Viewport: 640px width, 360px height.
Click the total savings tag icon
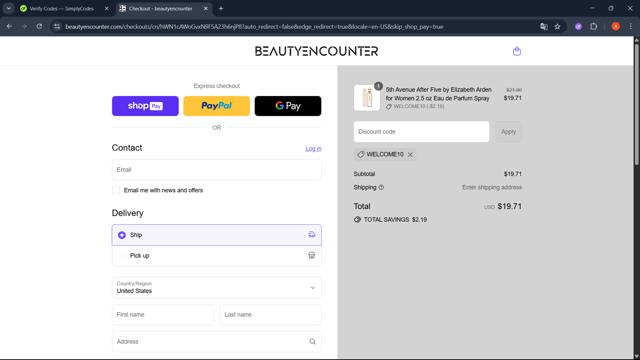pyautogui.click(x=358, y=220)
